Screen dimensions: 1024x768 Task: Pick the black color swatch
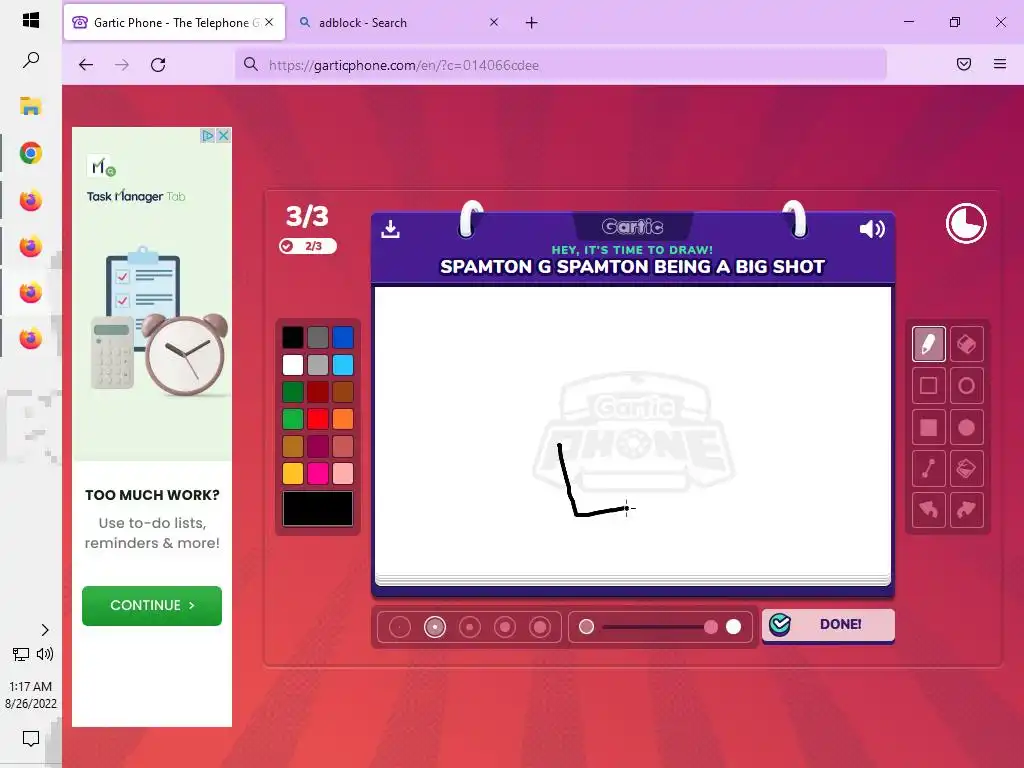click(293, 337)
